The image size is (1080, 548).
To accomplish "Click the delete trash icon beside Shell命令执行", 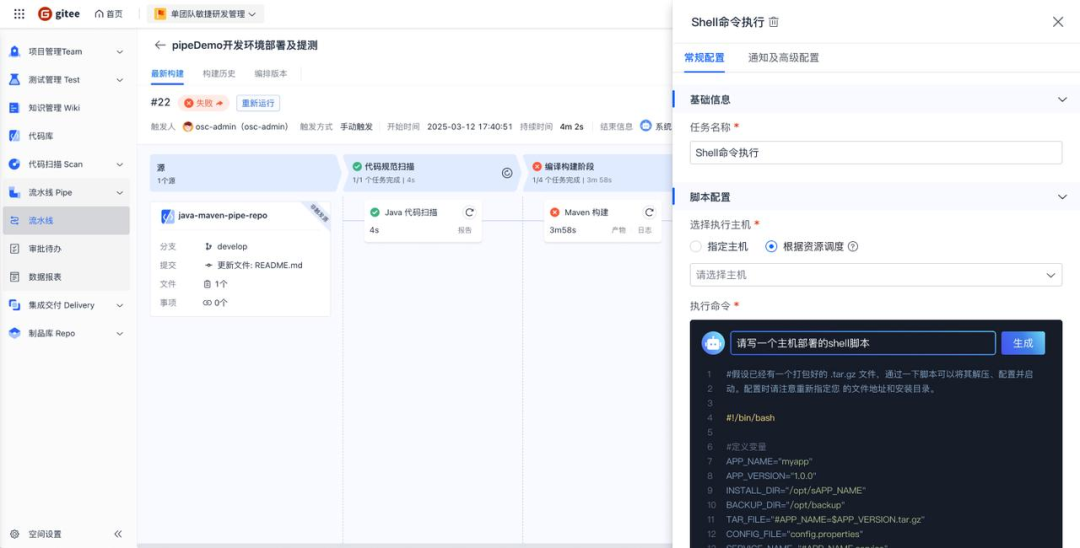I will point(774,22).
